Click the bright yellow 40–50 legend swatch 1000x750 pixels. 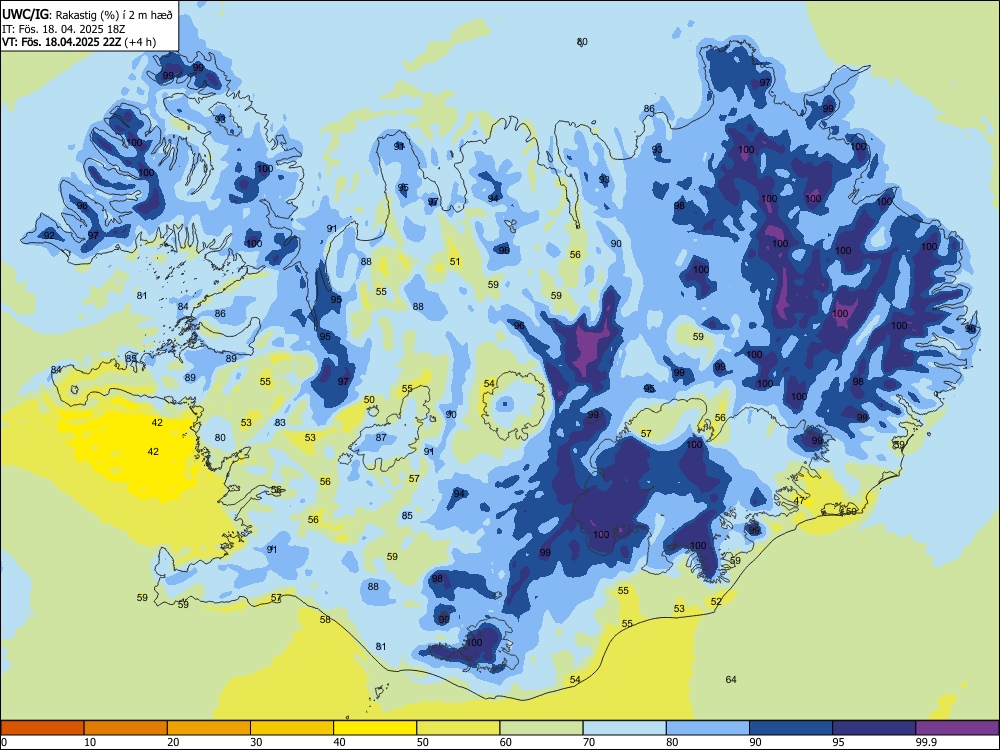[375, 728]
